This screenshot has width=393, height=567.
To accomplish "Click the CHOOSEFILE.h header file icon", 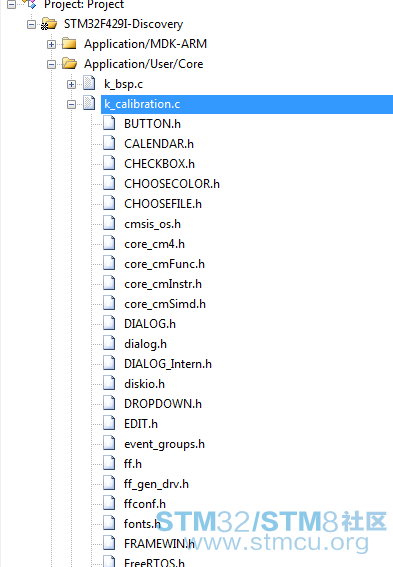I will tap(109, 203).
